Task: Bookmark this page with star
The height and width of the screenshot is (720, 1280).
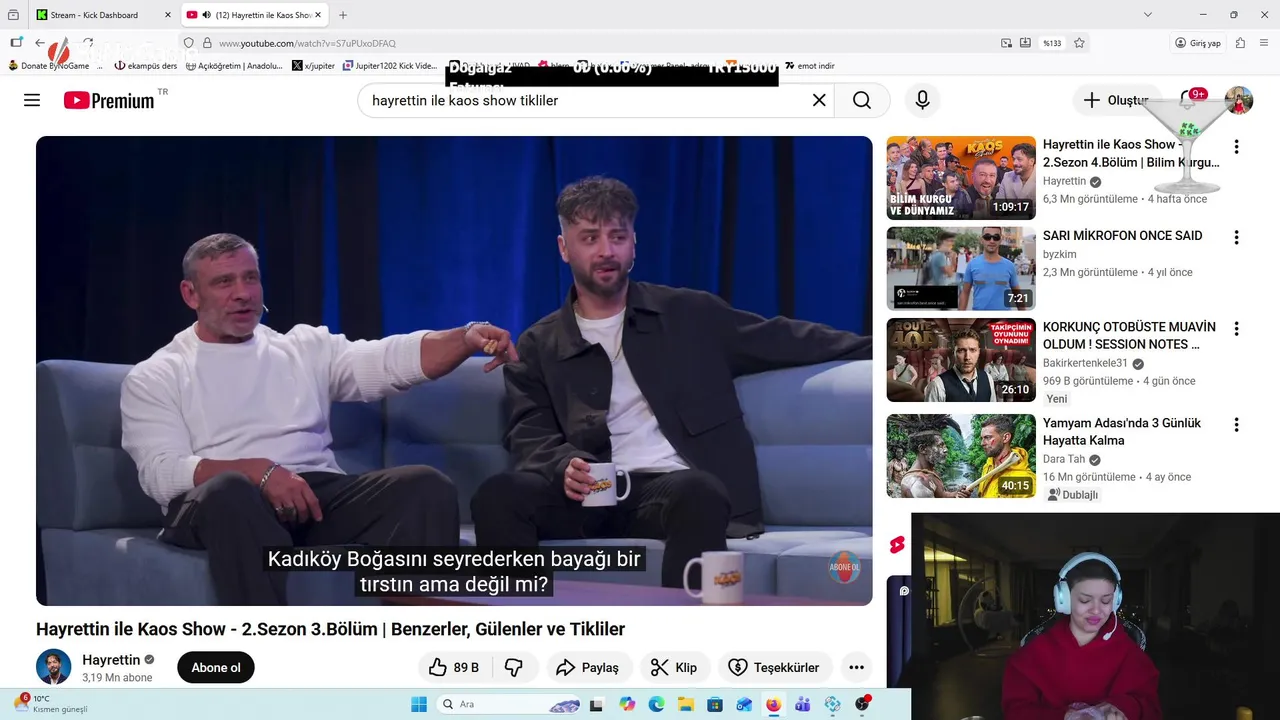Action: tap(1079, 43)
